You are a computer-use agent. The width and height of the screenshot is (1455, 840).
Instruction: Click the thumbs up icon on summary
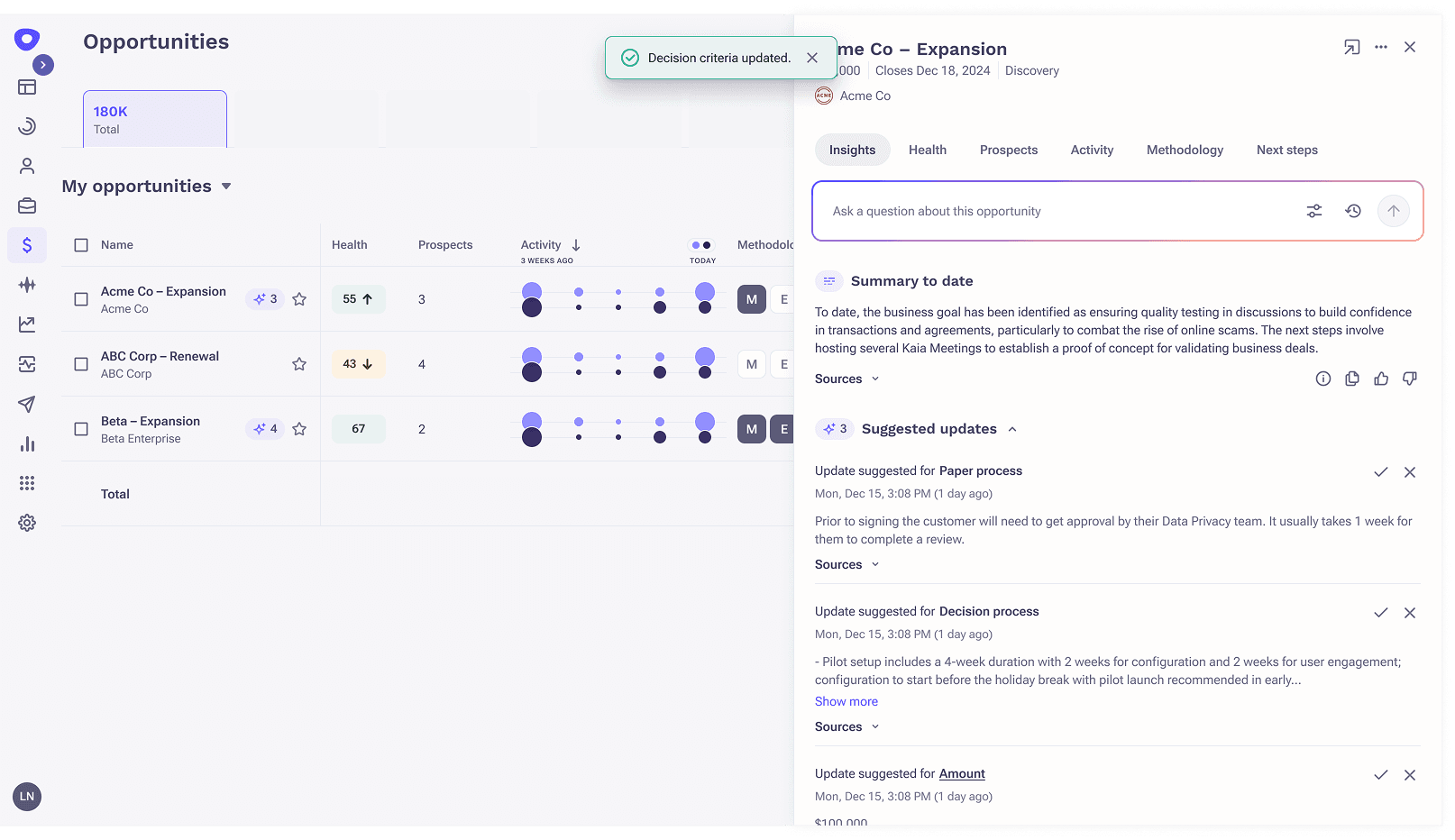1380,379
